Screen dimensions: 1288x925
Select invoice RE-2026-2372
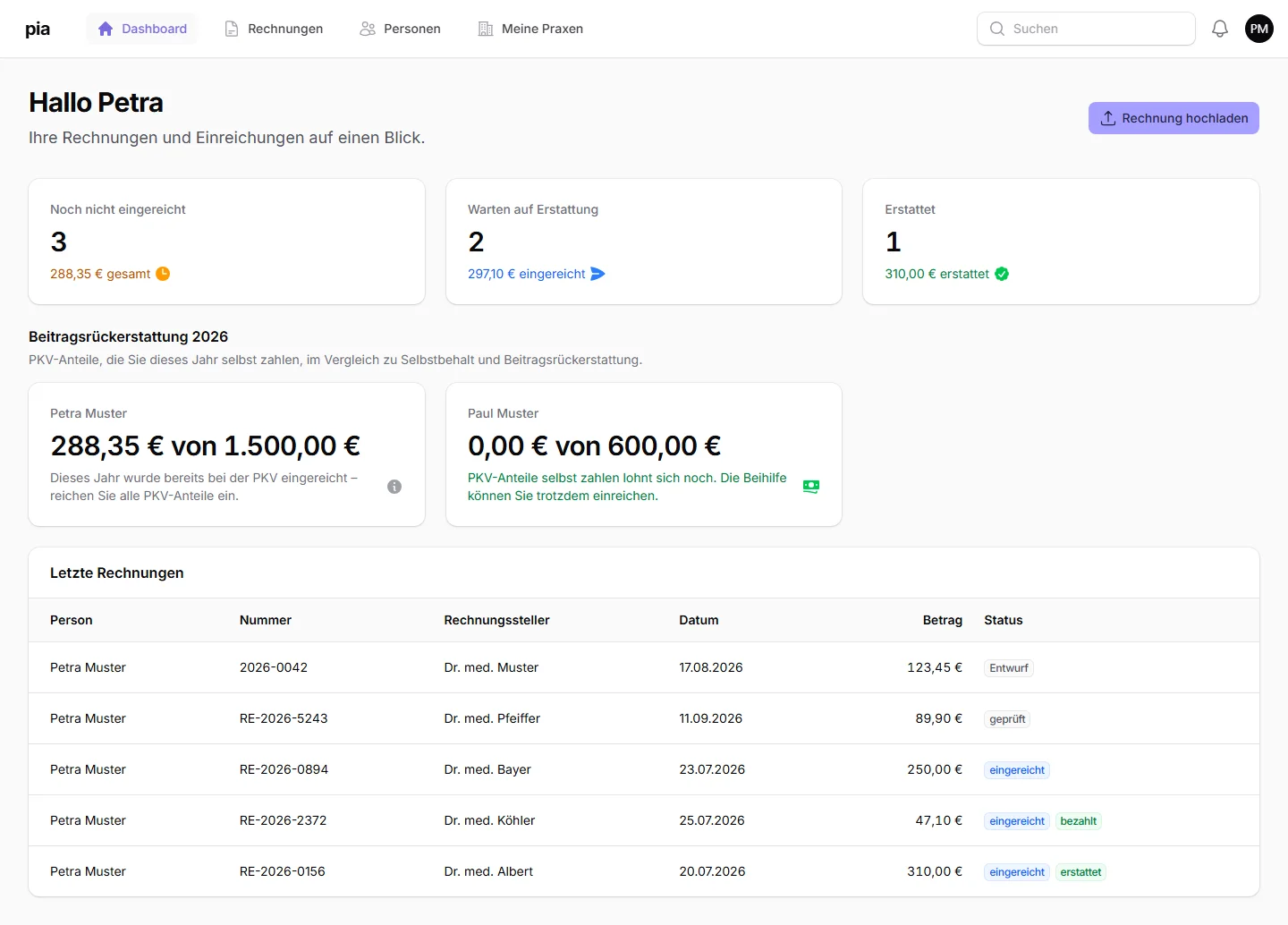pyautogui.click(x=283, y=820)
